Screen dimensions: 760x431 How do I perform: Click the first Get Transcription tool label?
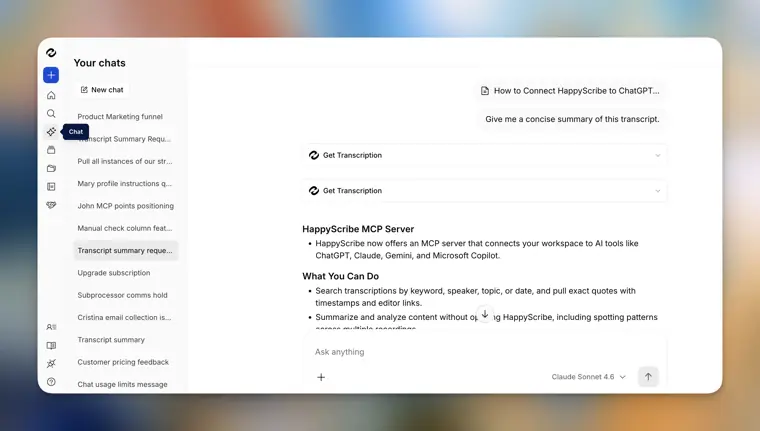tap(352, 156)
